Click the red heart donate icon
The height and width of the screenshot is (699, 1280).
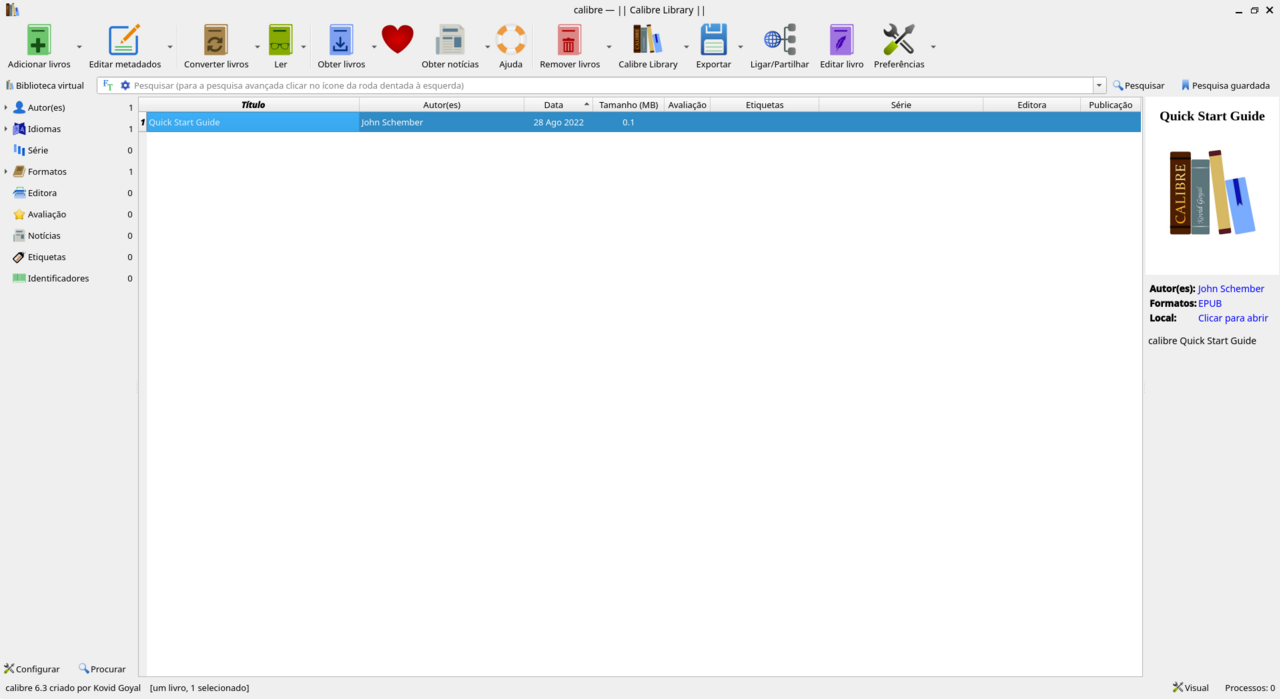pyautogui.click(x=397, y=40)
